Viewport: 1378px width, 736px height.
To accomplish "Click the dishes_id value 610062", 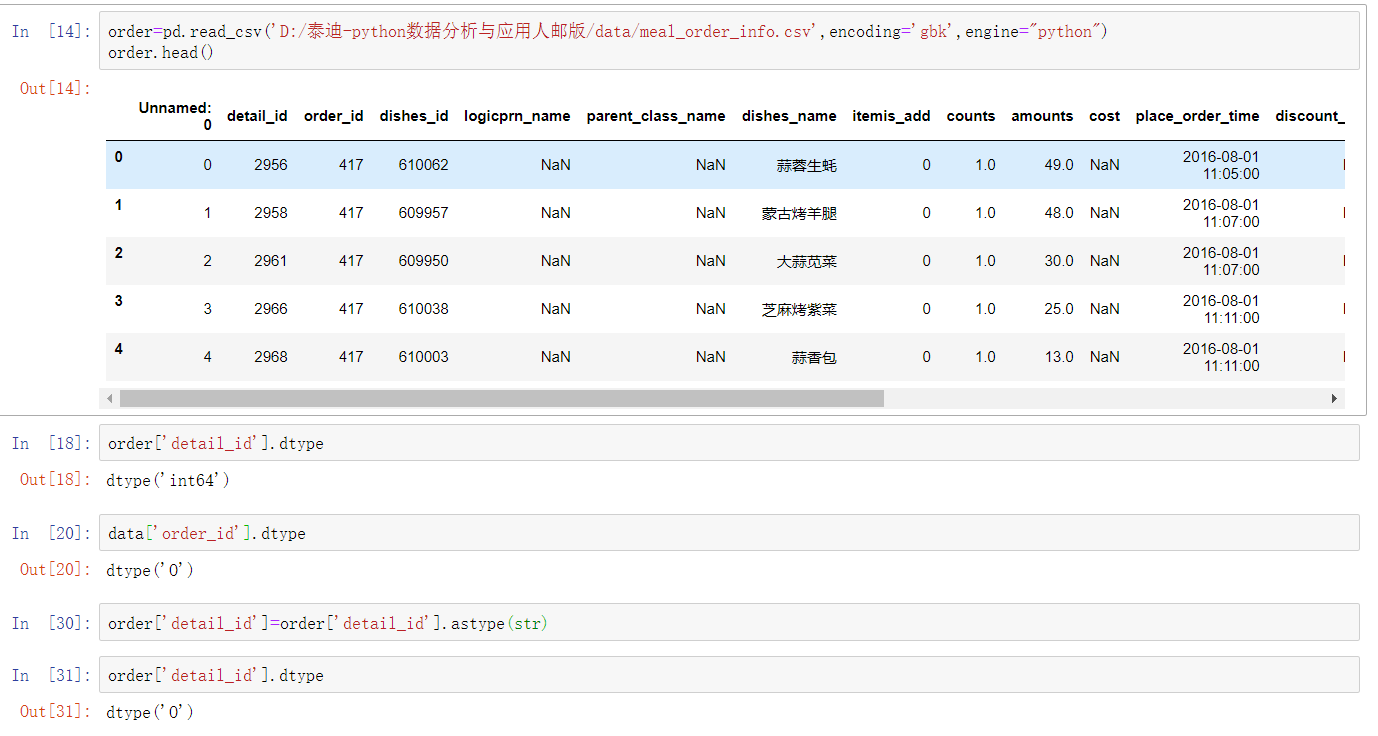I will (x=424, y=165).
